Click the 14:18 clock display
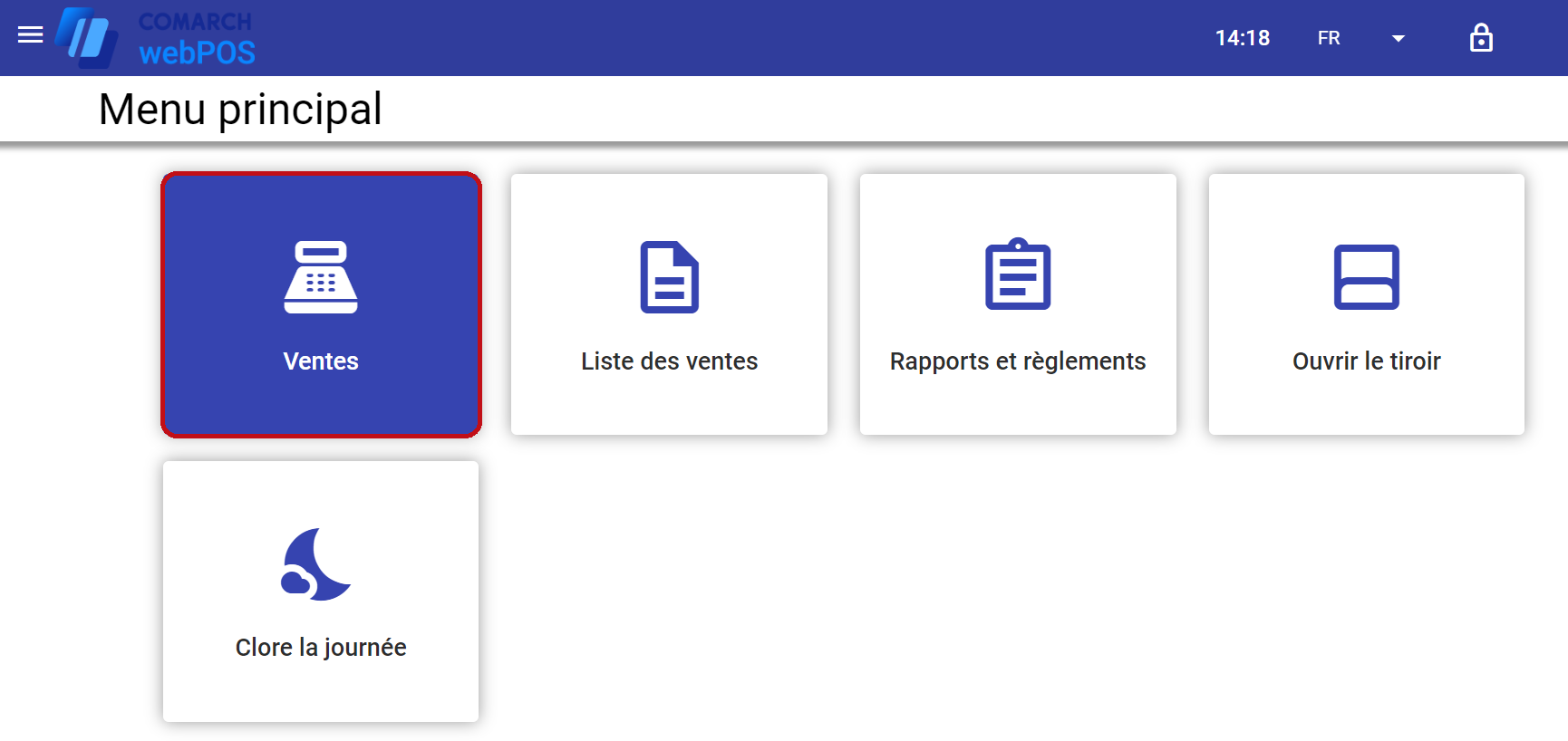1568x741 pixels. [1243, 38]
